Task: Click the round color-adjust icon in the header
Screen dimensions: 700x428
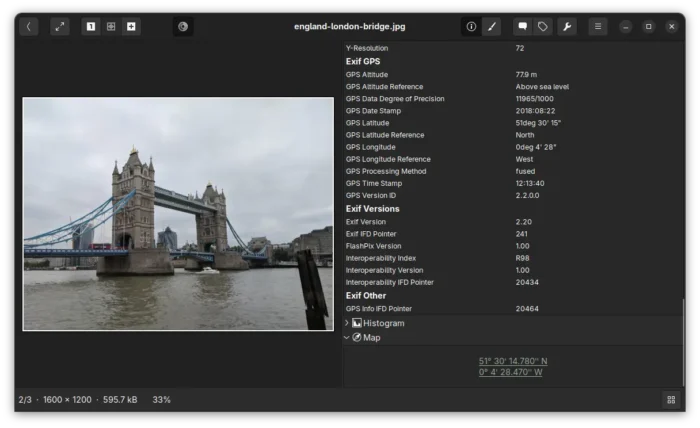Action: tap(183, 26)
